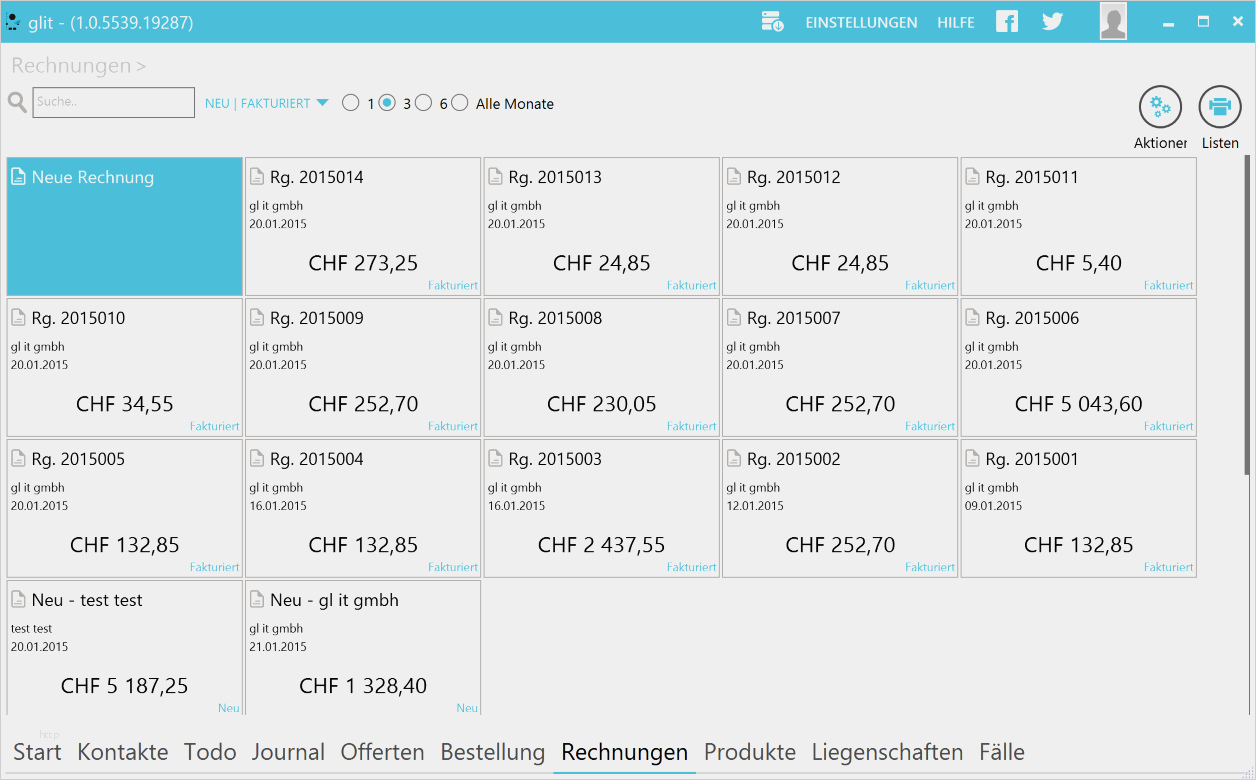Click the amount CHF 2 437,55
This screenshot has width=1256, height=780.
(602, 545)
